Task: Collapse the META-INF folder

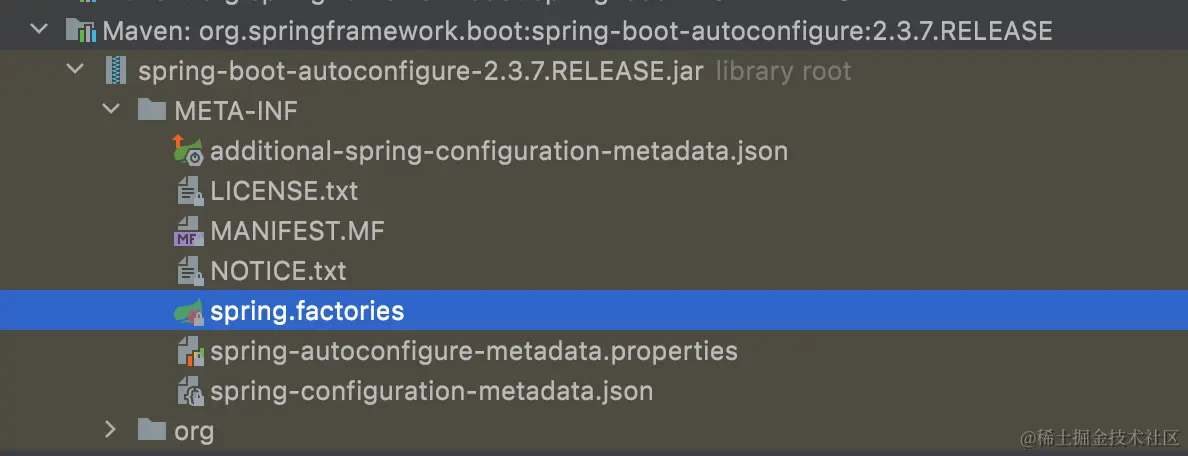Action: coord(111,110)
